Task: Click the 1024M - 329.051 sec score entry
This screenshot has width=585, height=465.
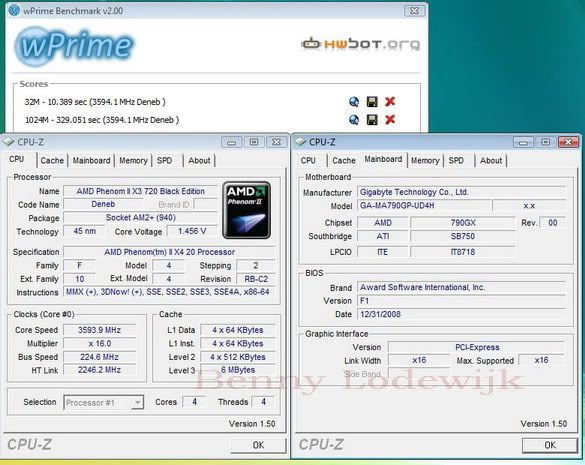Action: pyautogui.click(x=102, y=120)
